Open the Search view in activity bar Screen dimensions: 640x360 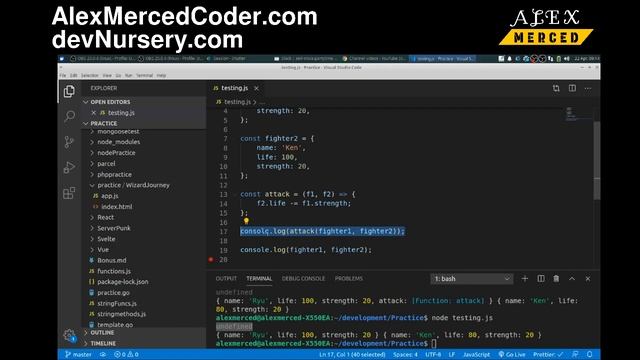[x=69, y=116]
